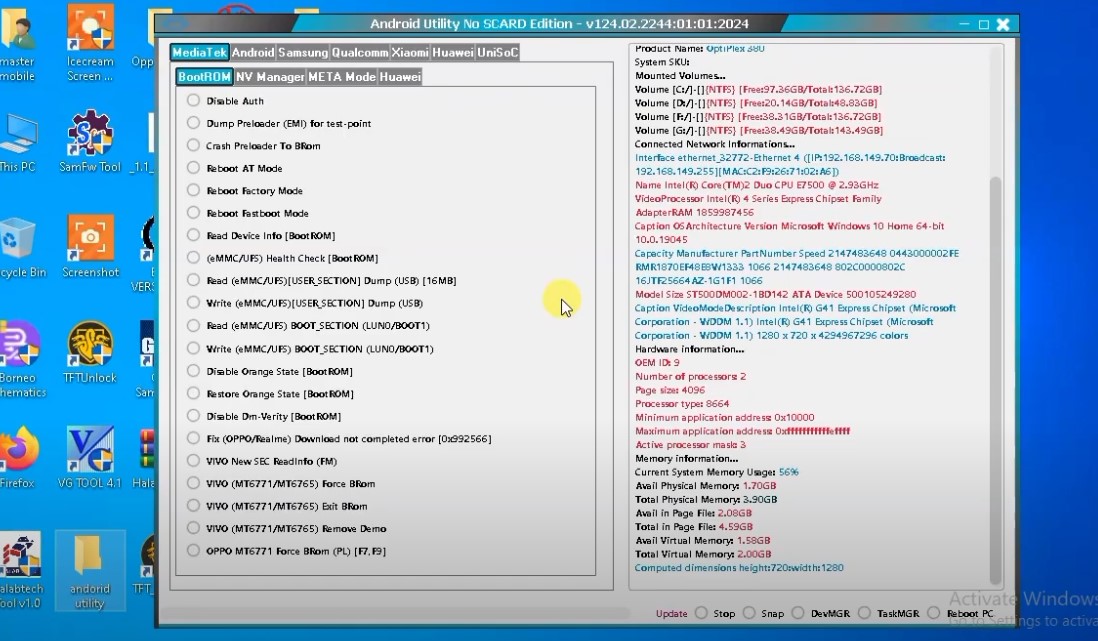1098x641 pixels.
Task: Select Crash Preloader To BRom option
Action: [x=193, y=145]
